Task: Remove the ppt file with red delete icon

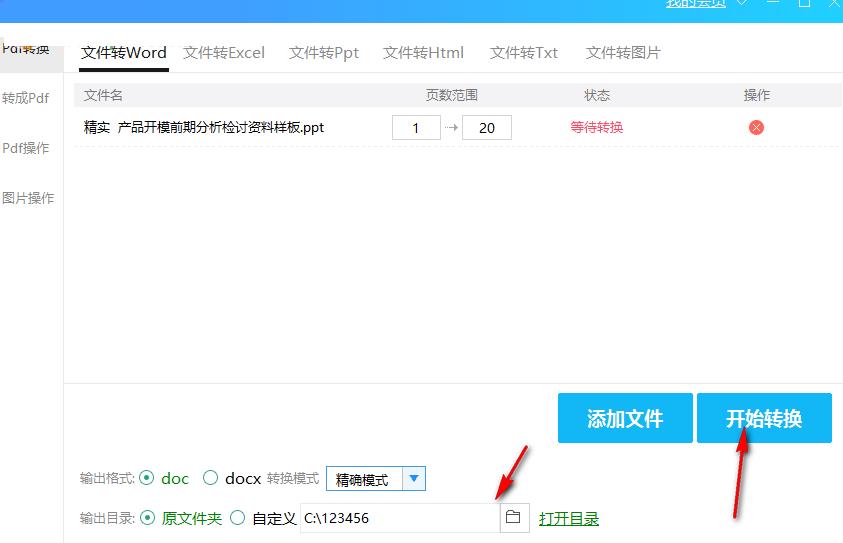Action: 756,127
